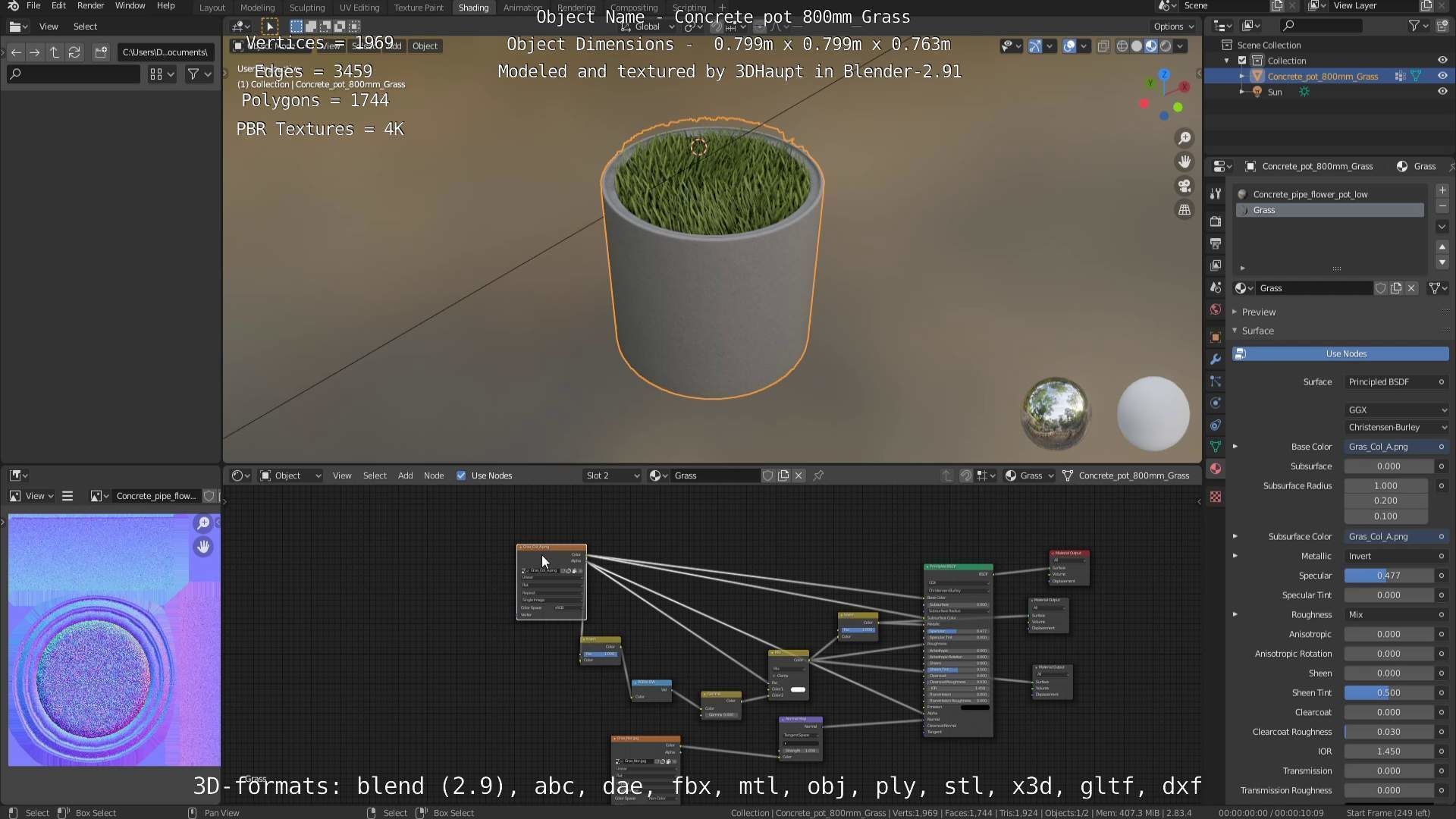This screenshot has width=1456, height=819.
Task: Open the Output properties tab
Action: click(1216, 243)
